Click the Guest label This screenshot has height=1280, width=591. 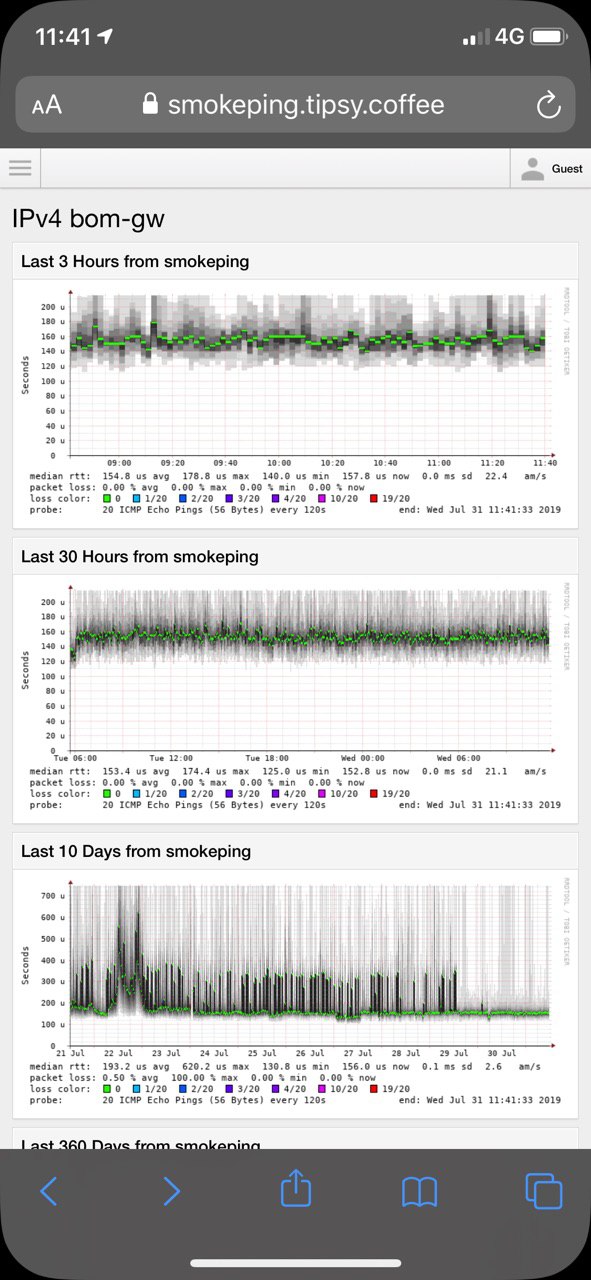click(x=567, y=169)
